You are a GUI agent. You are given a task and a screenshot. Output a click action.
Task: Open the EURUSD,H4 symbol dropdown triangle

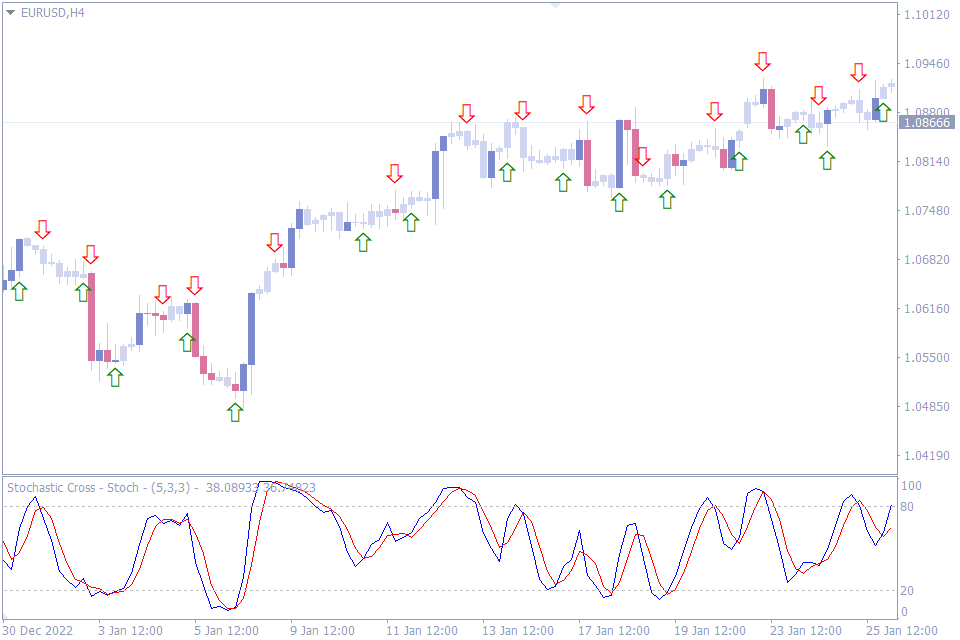pyautogui.click(x=10, y=15)
